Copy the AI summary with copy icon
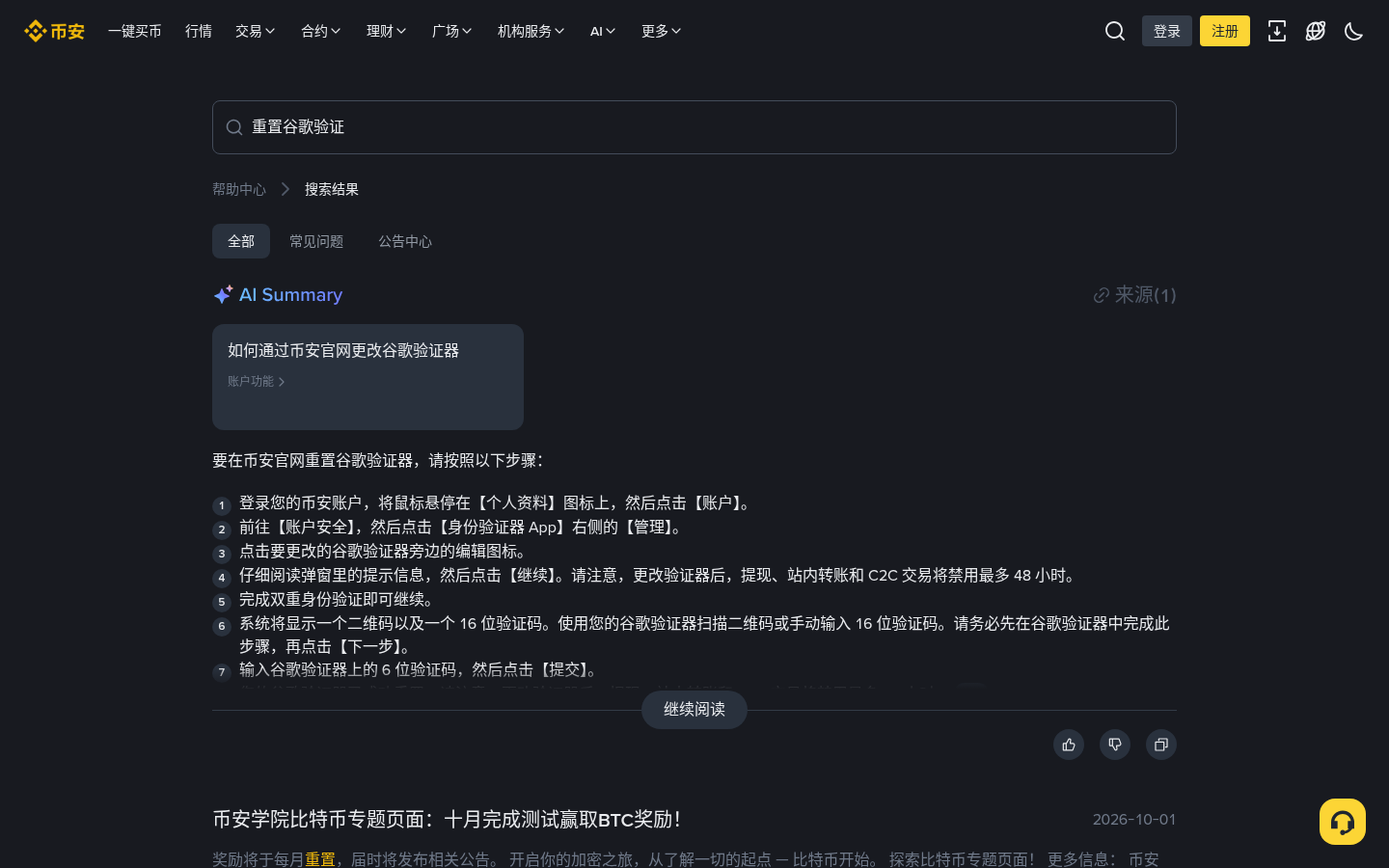Screen dimensions: 1389x868 tap(1161, 745)
